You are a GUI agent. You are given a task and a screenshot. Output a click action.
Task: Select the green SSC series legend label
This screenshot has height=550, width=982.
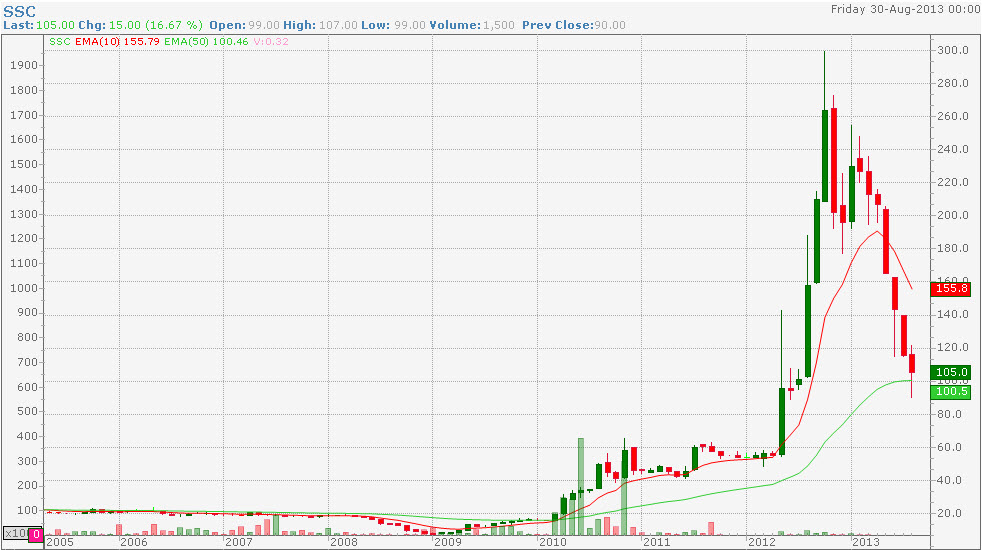59,41
